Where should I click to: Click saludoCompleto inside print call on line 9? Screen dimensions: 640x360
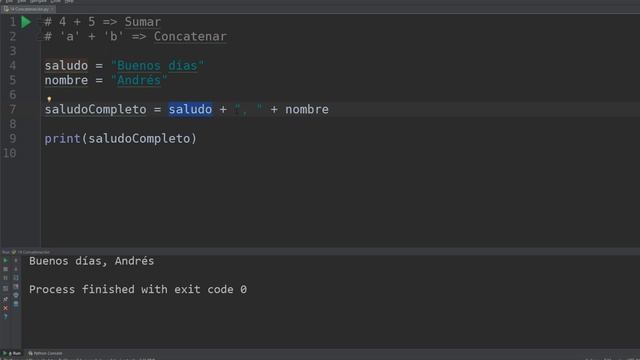[x=139, y=139]
